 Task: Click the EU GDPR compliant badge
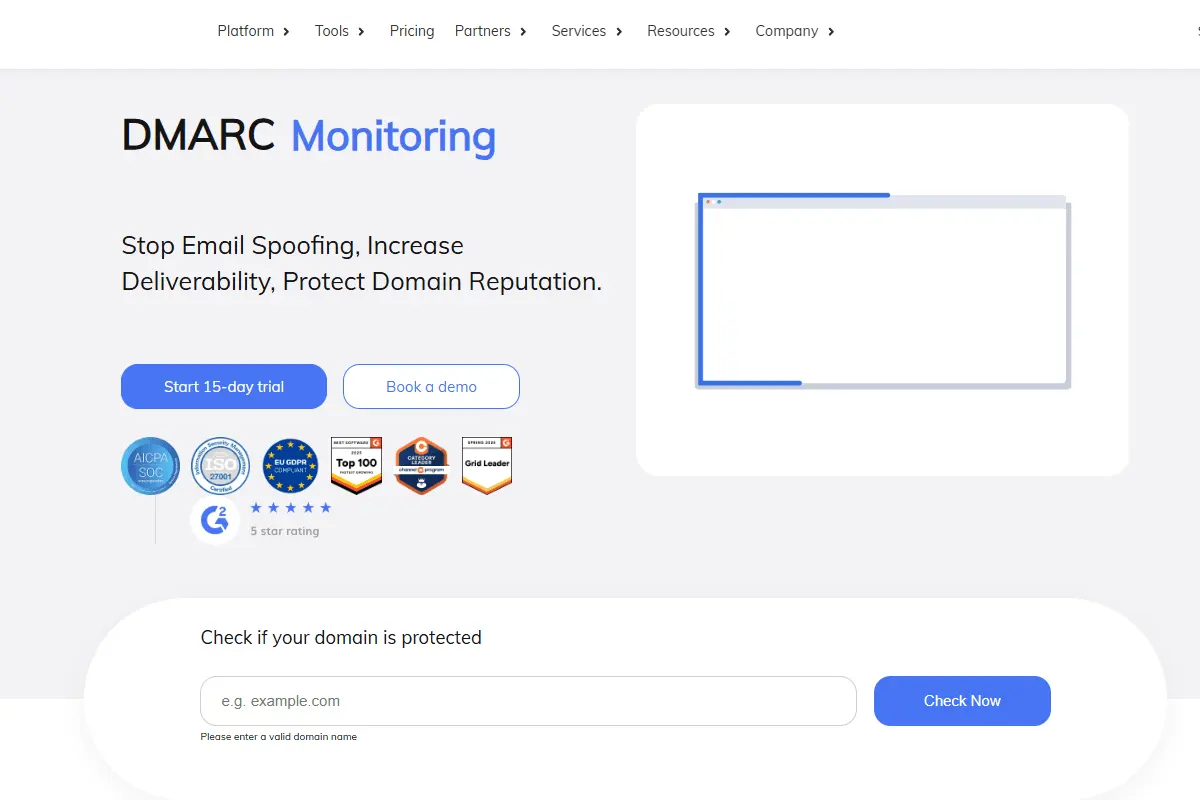[290, 466]
